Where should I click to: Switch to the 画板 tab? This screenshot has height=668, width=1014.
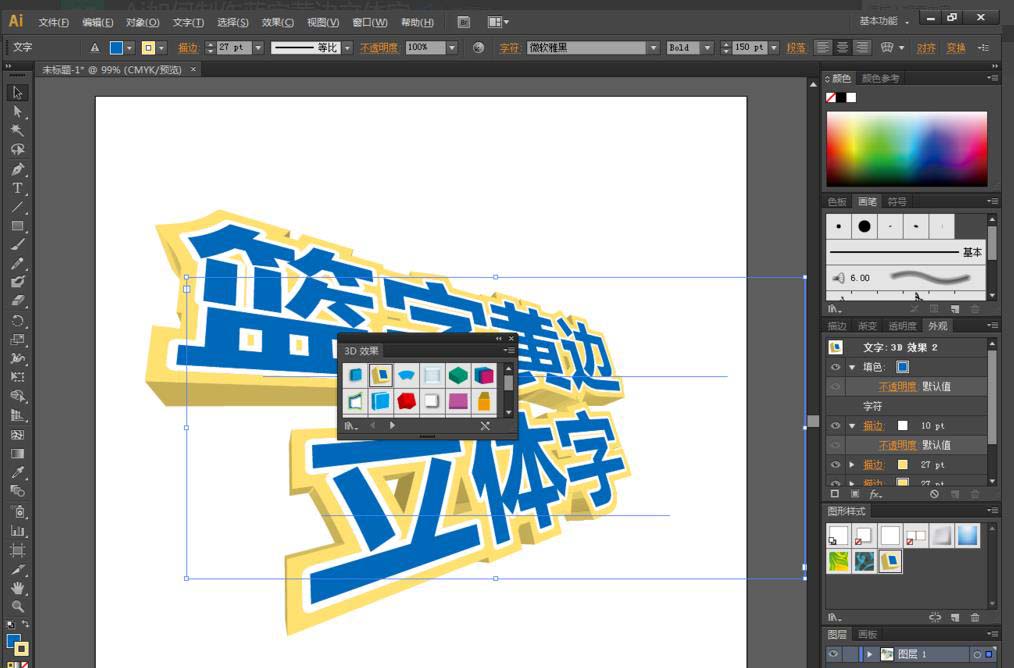pos(867,634)
